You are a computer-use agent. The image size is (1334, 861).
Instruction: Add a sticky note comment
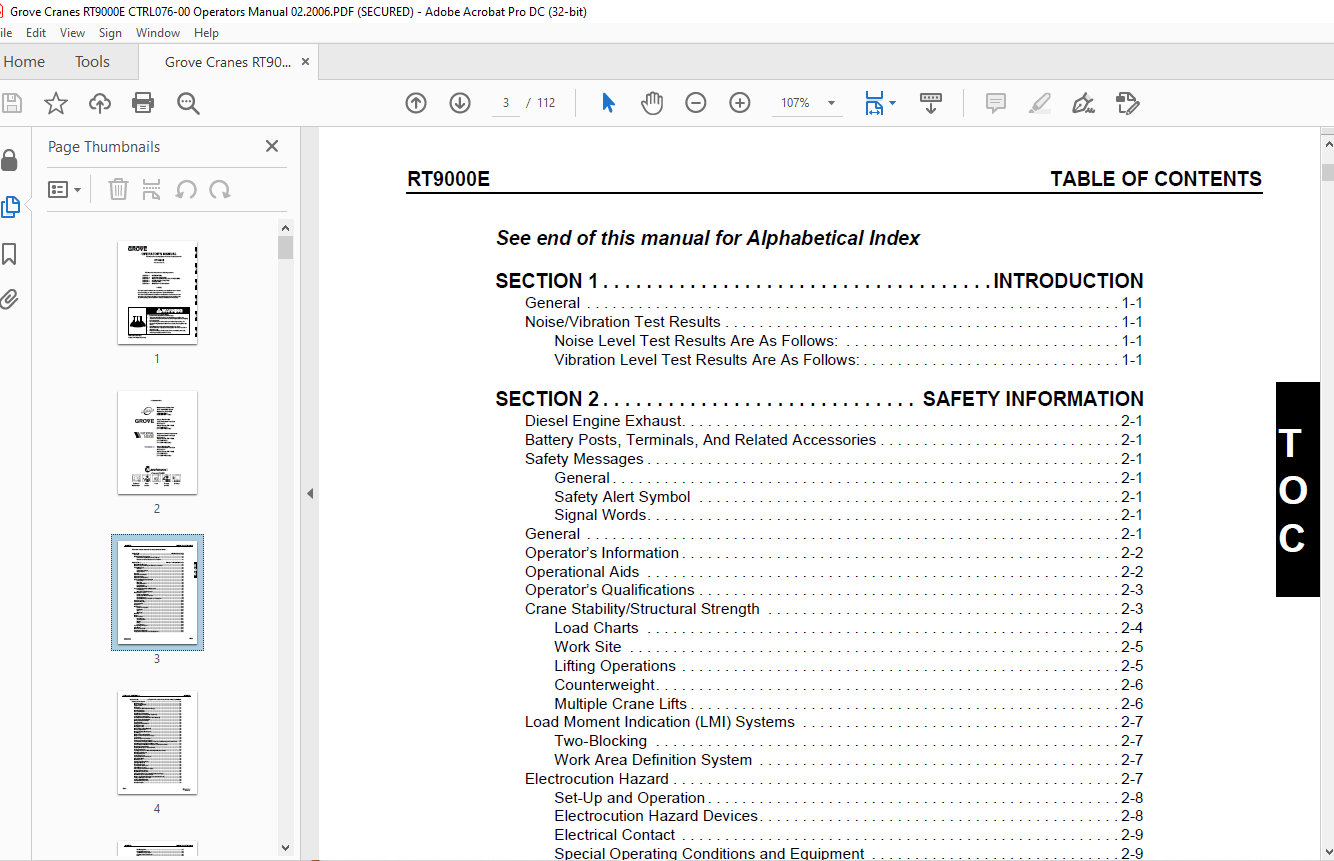pyautogui.click(x=995, y=103)
